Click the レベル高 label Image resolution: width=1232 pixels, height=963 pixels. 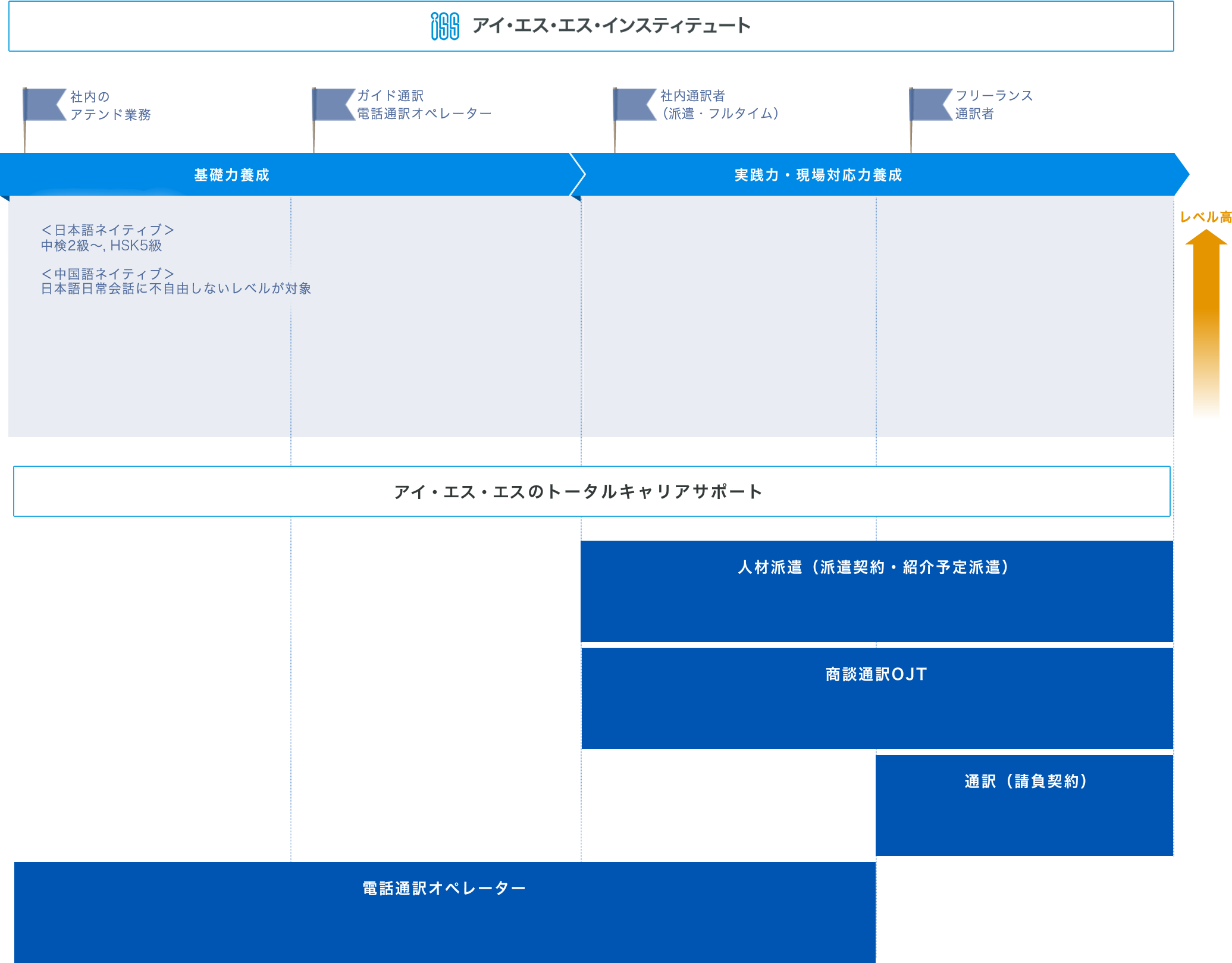[x=1206, y=217]
